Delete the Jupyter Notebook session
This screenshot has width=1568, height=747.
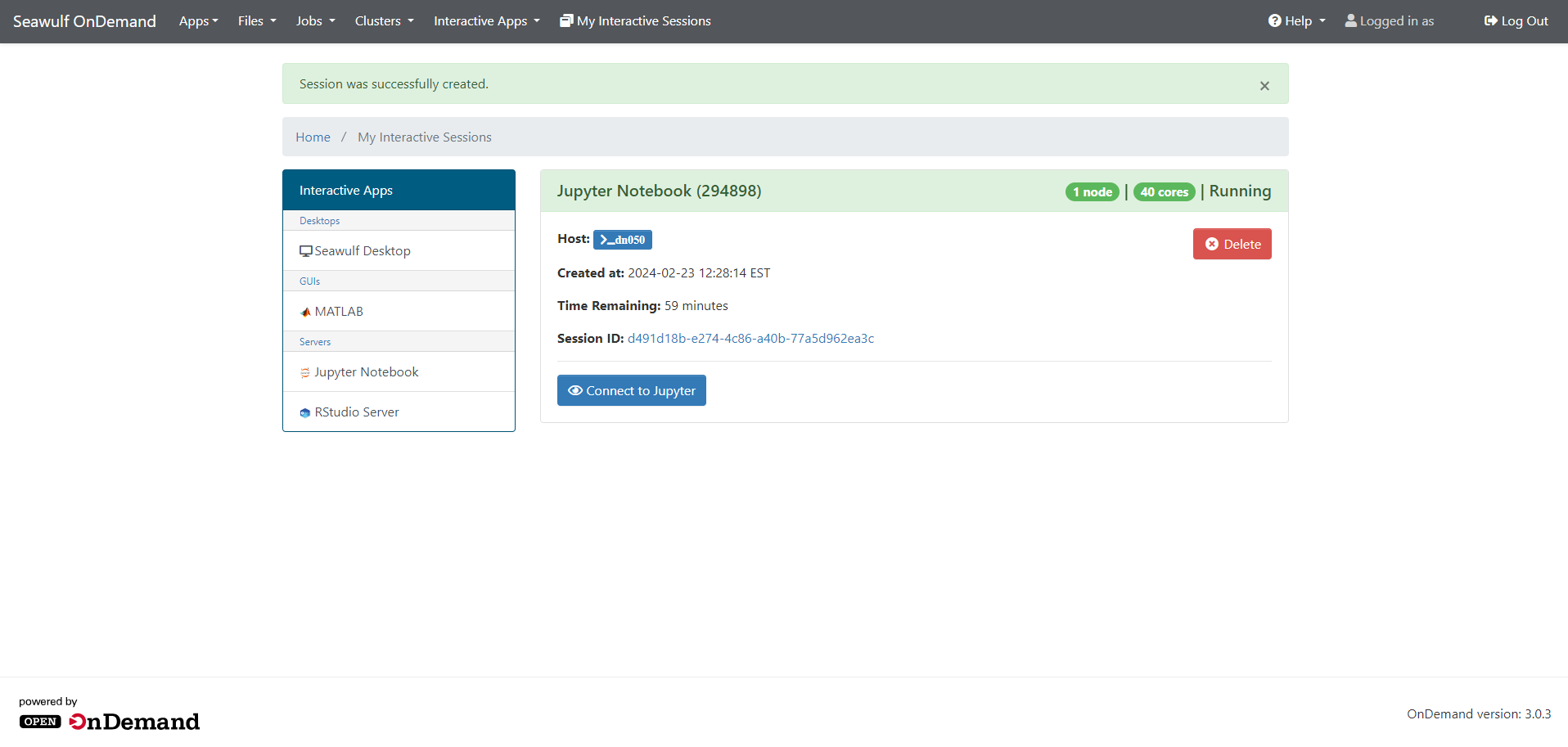pyautogui.click(x=1232, y=244)
